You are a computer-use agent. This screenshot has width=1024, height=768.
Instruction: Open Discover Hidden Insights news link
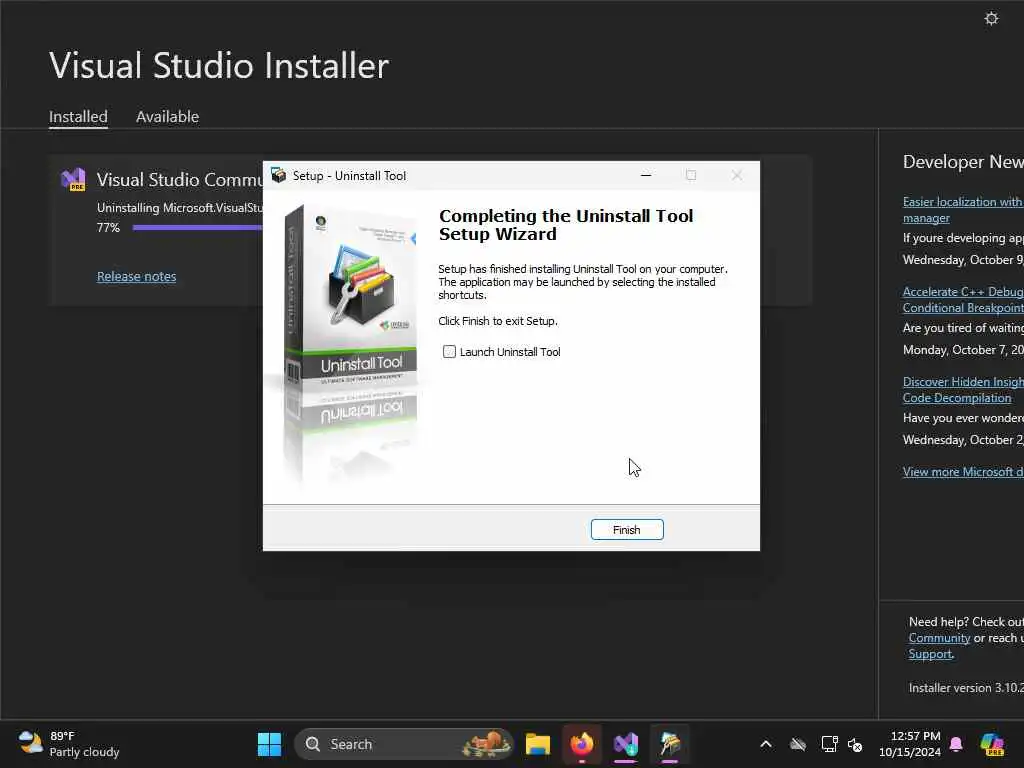963,390
